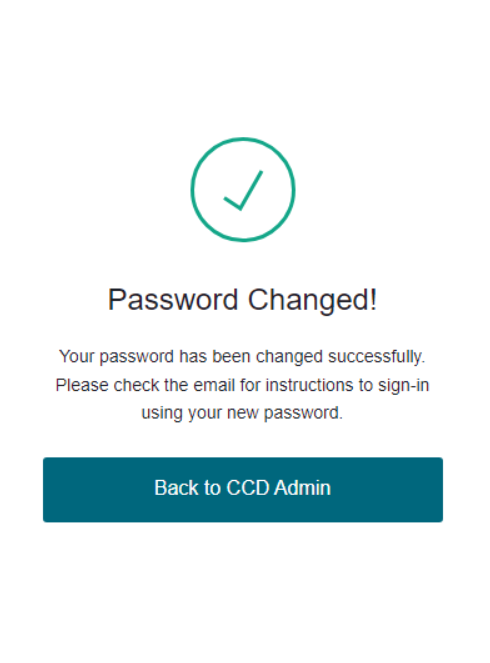Click the words 'new password' in last line
The height and width of the screenshot is (663, 490).
(x=285, y=413)
